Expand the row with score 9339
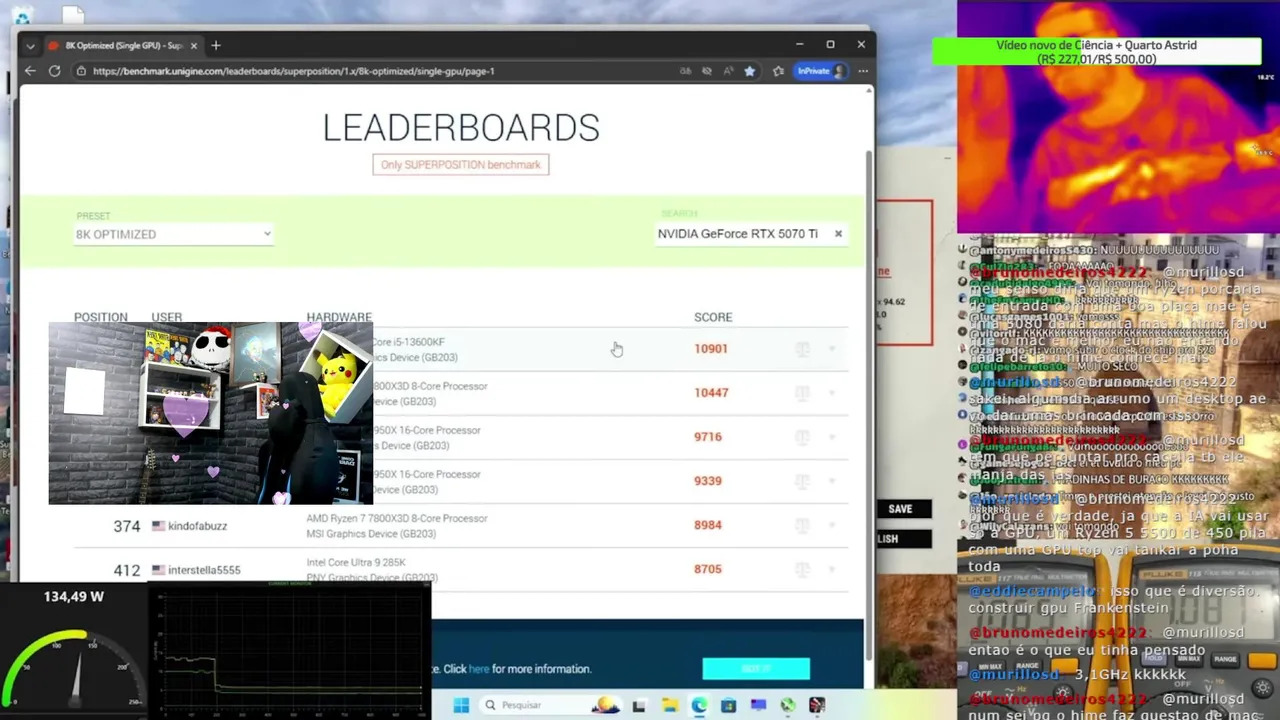 (x=832, y=481)
